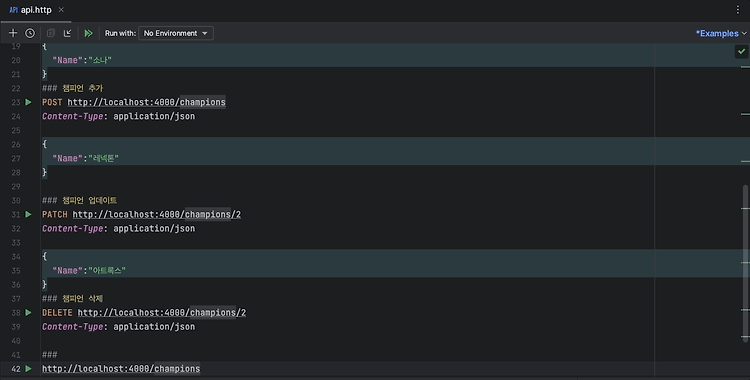
Task: Open the DELETE localhost:4000/champions/2 URL
Action: (x=162, y=313)
